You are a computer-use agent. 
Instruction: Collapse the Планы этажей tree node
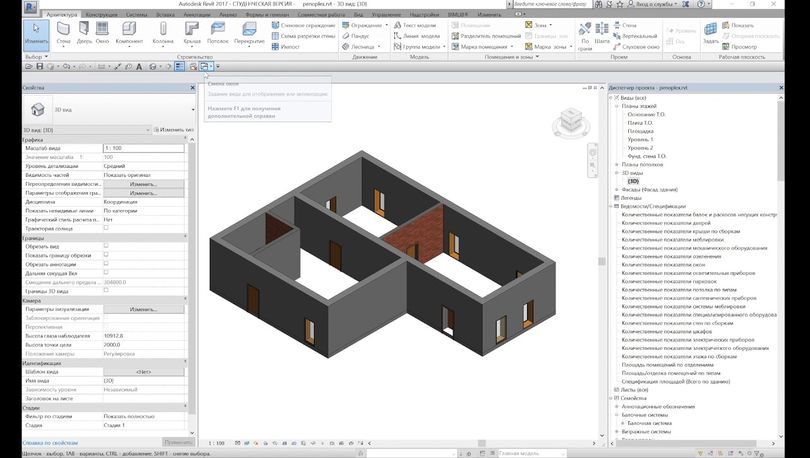618,106
